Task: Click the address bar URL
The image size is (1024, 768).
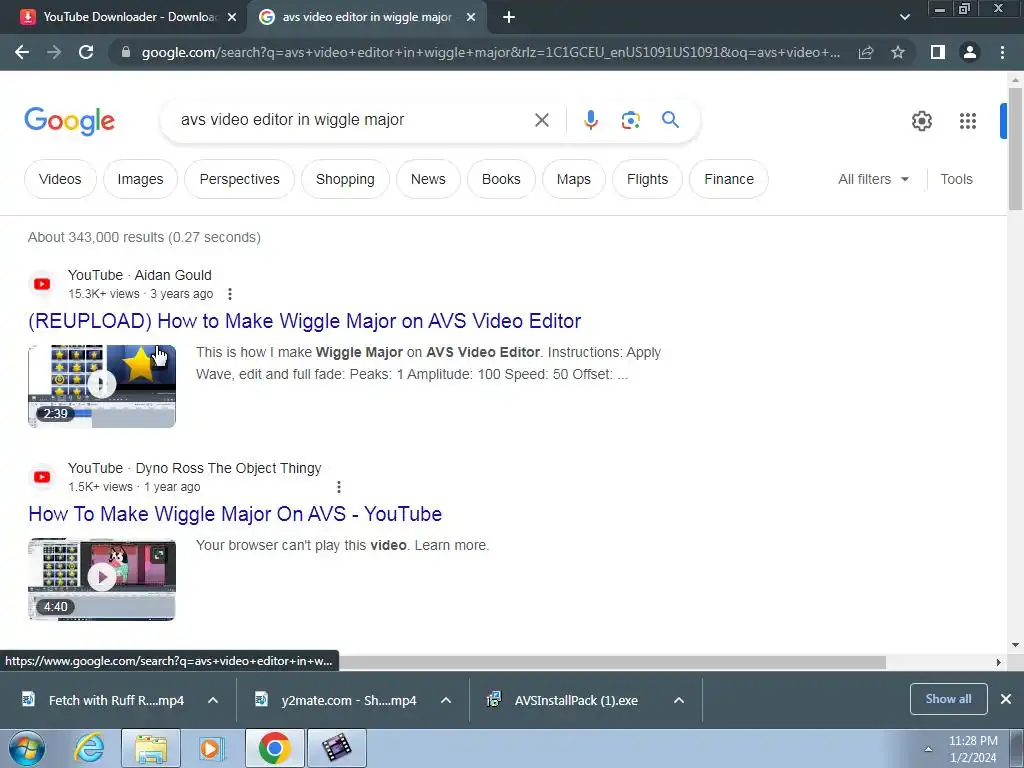Action: tap(490, 52)
